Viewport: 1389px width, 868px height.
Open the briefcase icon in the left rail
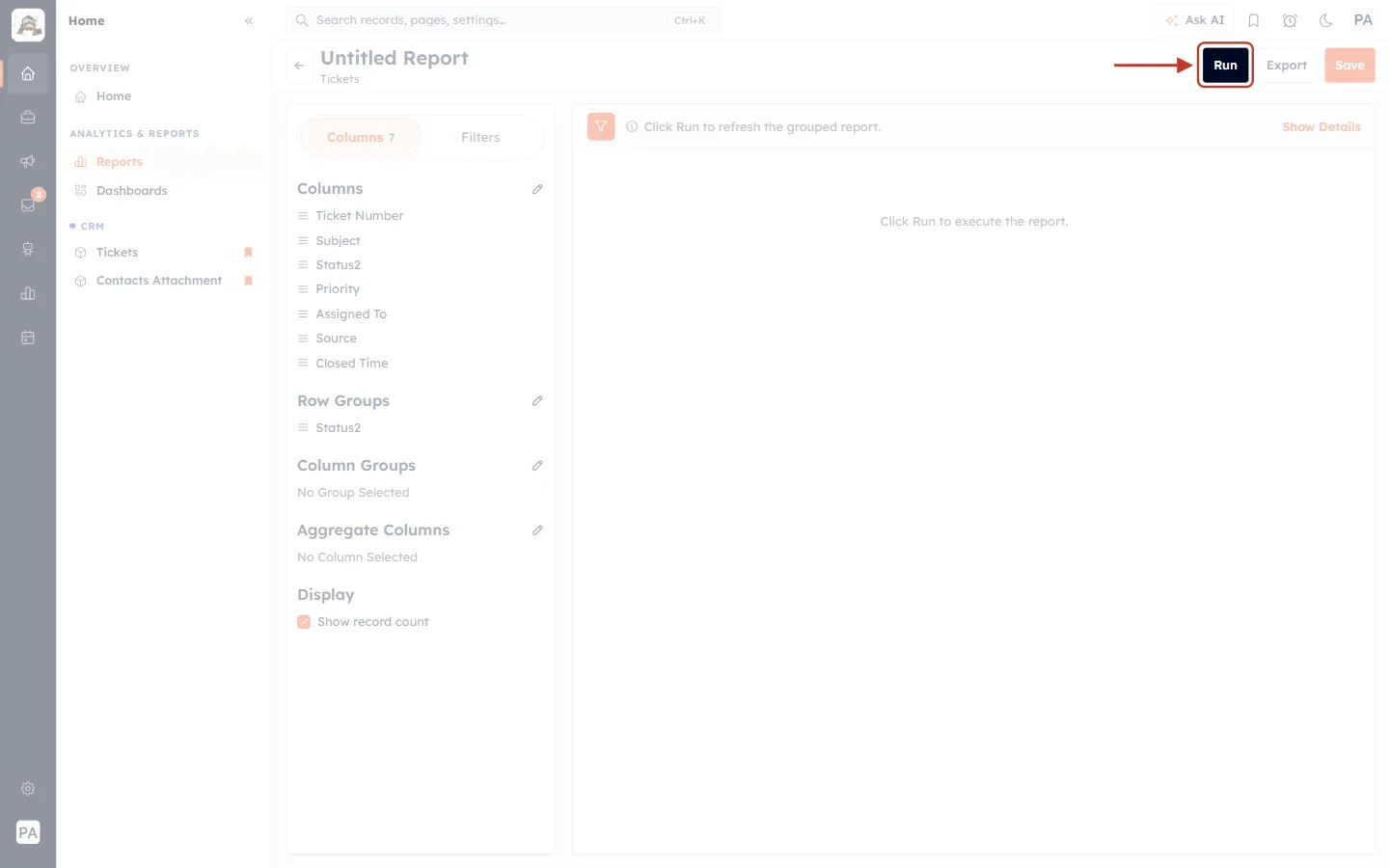click(x=28, y=118)
